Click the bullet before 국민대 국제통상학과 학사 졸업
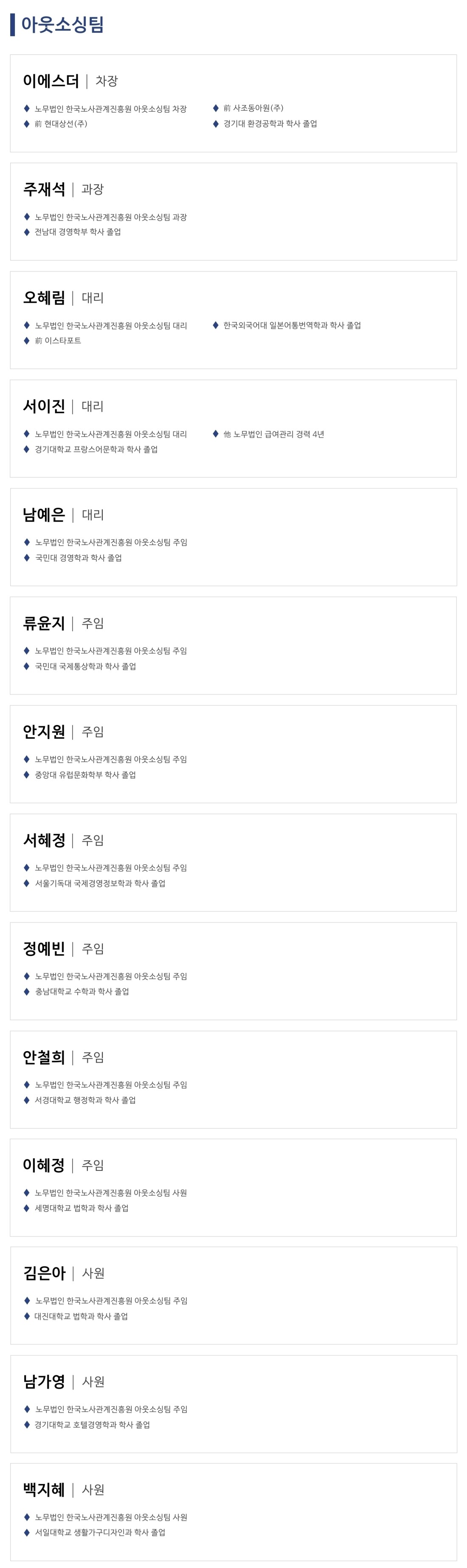Image resolution: width=467 pixels, height=1568 pixels. tap(27, 666)
